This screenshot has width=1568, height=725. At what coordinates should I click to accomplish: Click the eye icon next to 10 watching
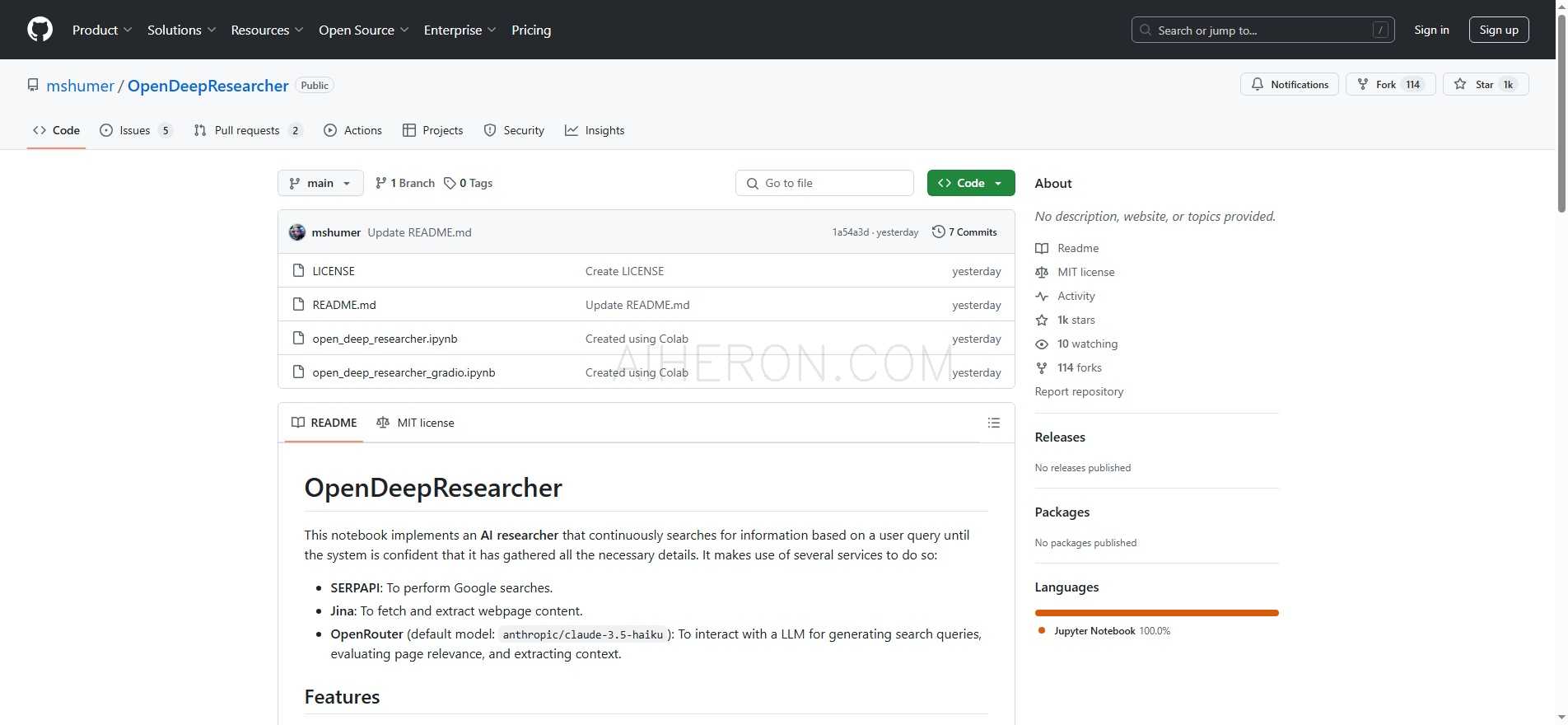point(1042,344)
